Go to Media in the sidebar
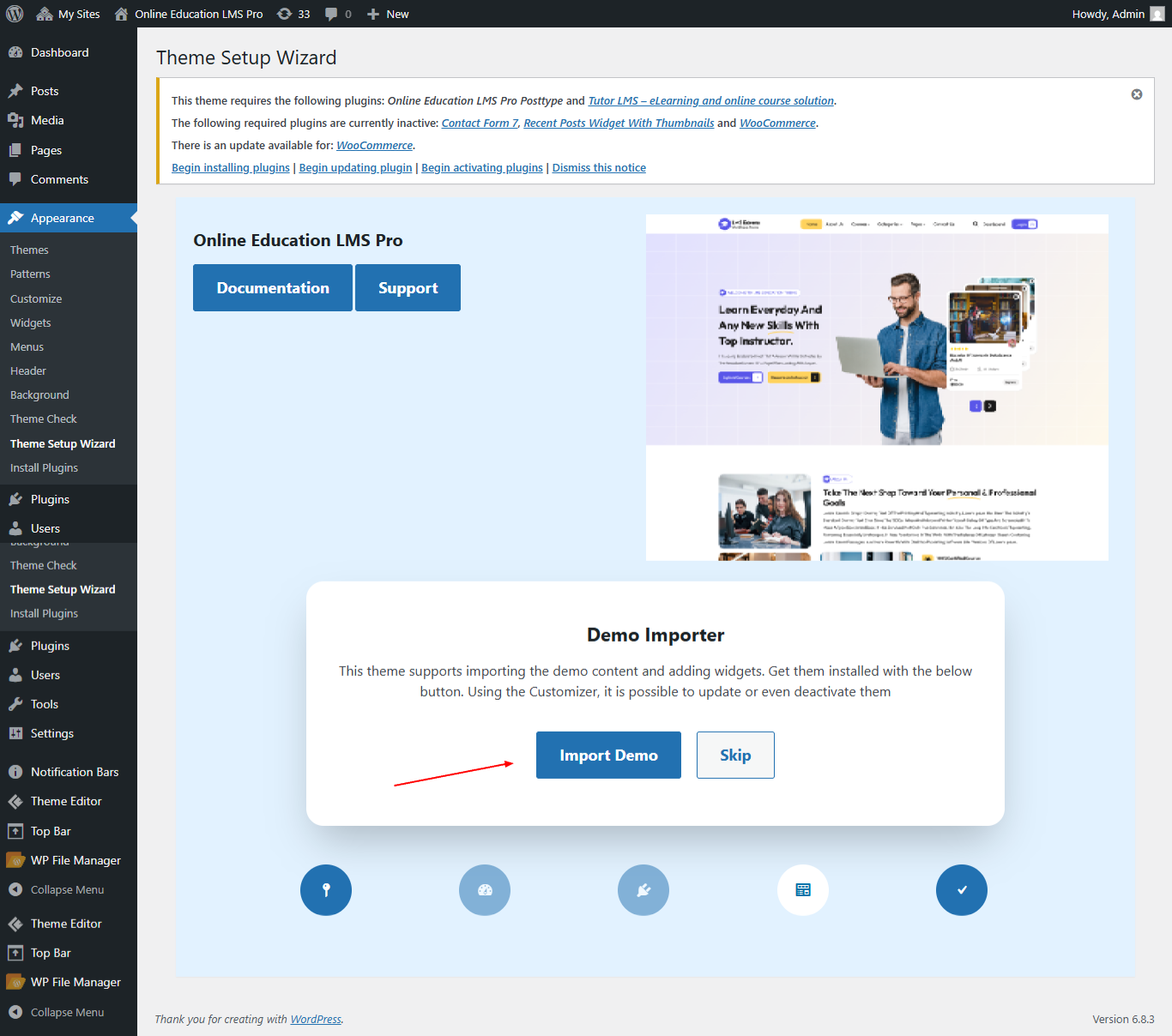 pos(47,120)
